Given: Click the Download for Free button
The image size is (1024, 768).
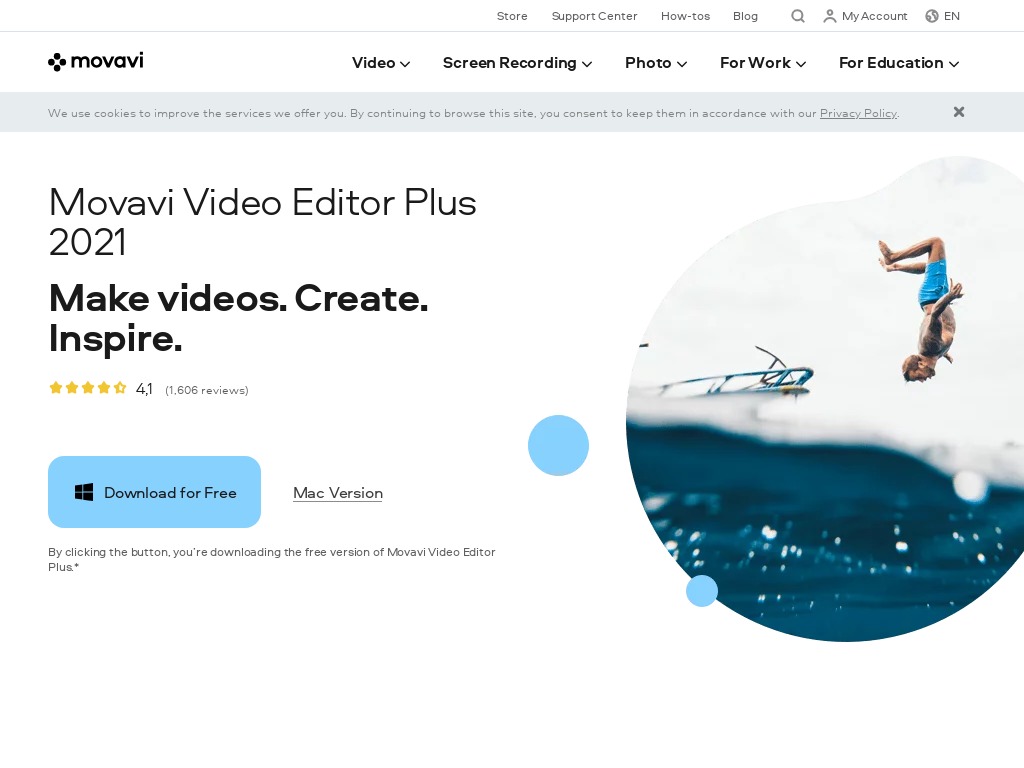Looking at the screenshot, I should (x=154, y=492).
